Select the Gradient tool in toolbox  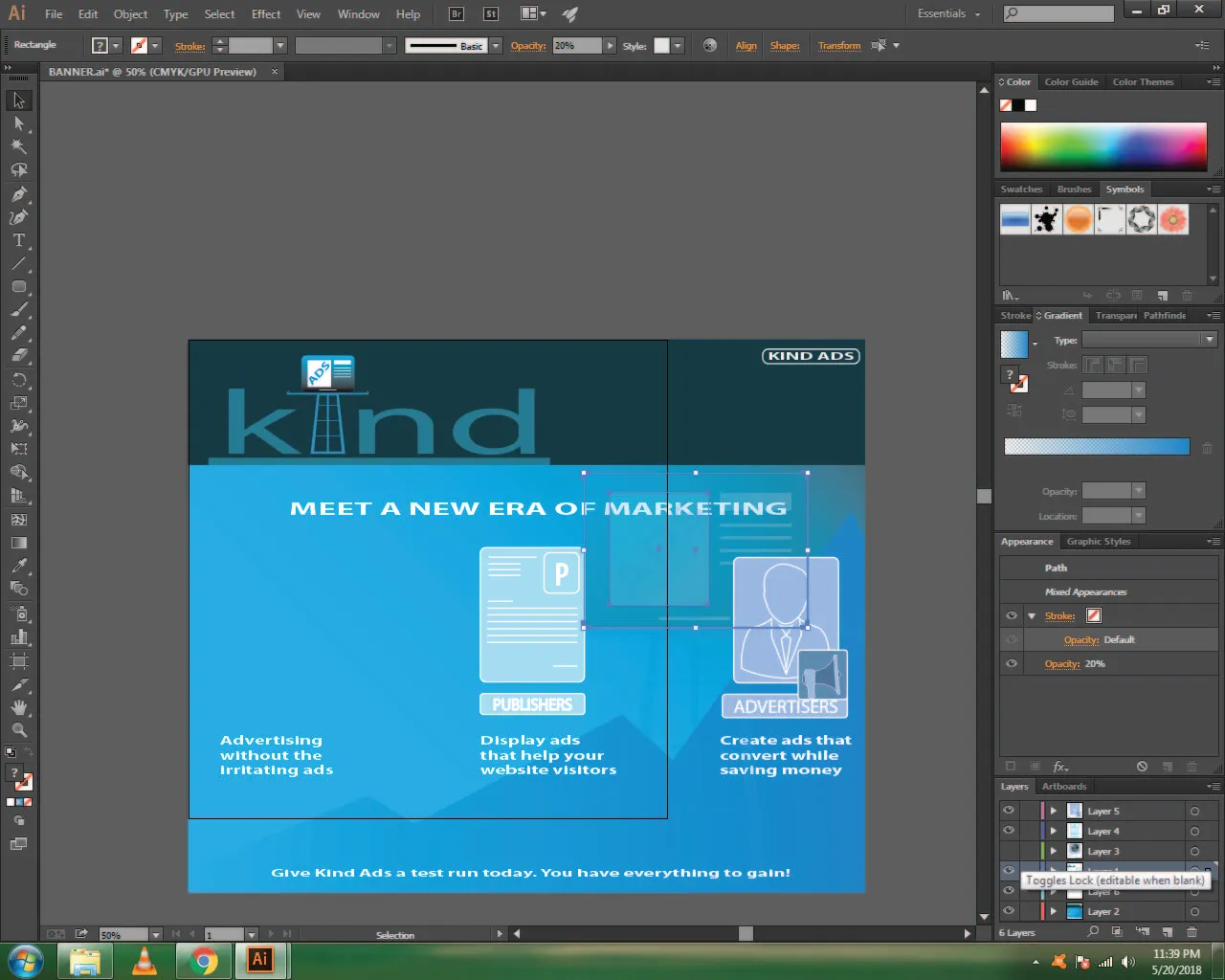[x=19, y=543]
